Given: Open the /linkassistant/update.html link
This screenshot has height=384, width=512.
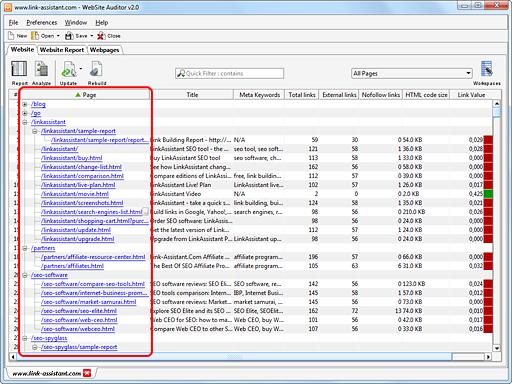Looking at the screenshot, I should [76, 230].
